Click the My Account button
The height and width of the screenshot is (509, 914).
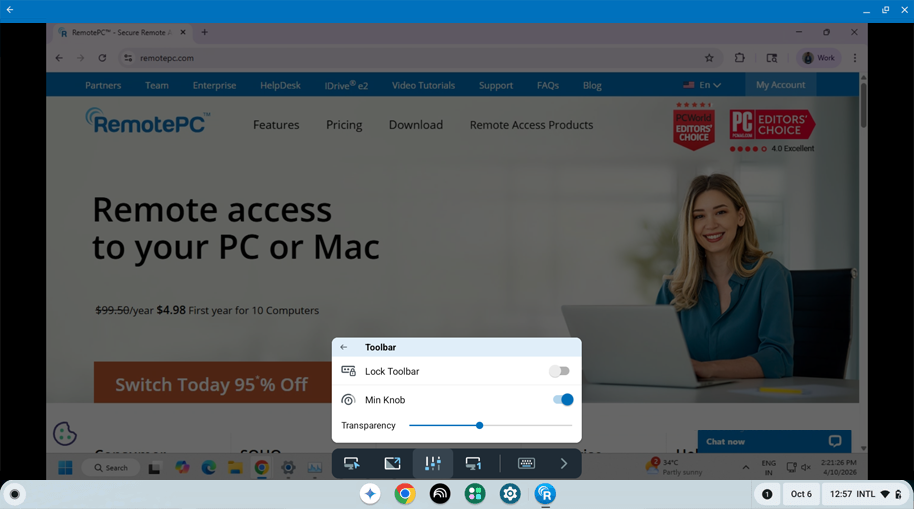[x=781, y=85]
